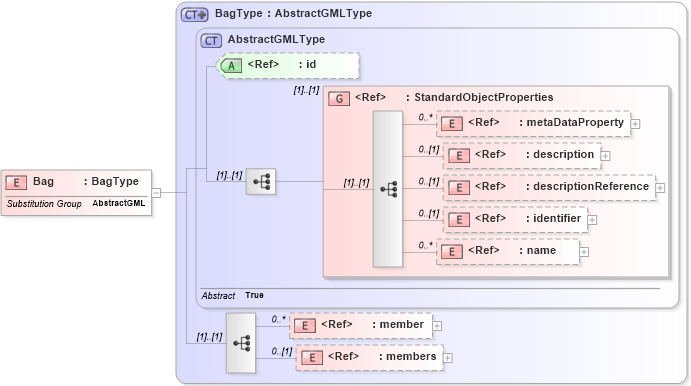Click the E icon of metaDataProperty

[452, 124]
